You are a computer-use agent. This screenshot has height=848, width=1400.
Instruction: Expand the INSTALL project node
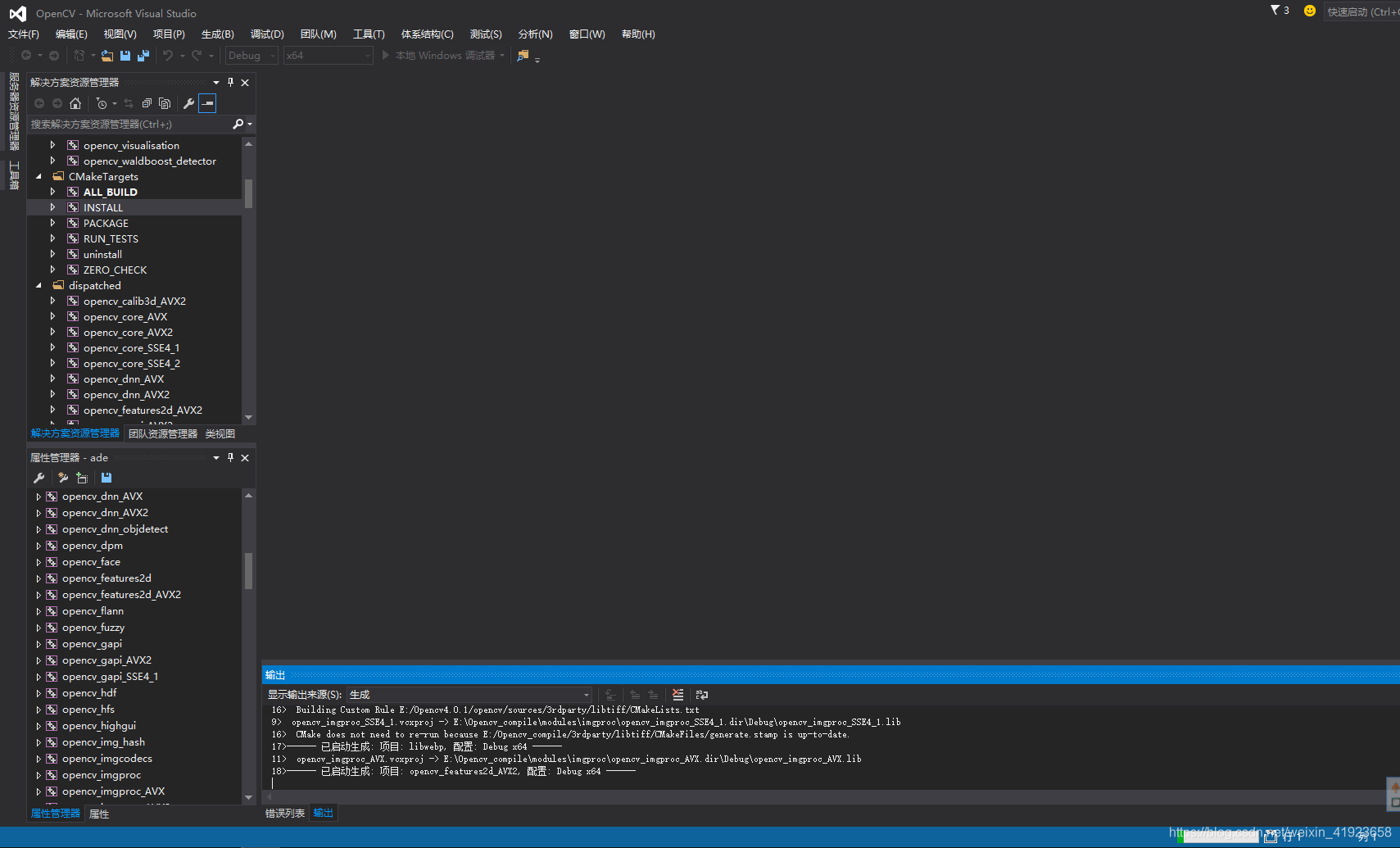(x=52, y=207)
